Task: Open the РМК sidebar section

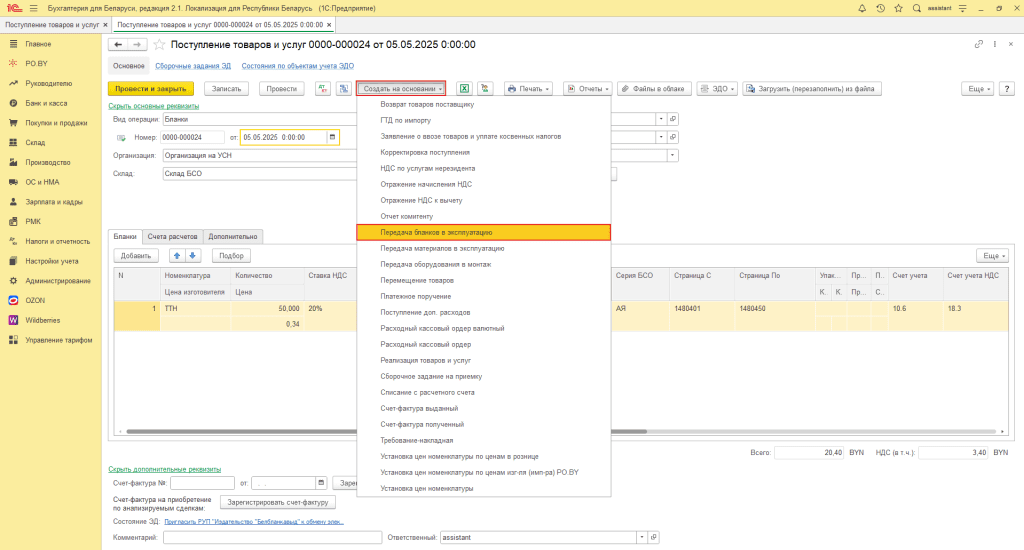Action: pyautogui.click(x=33, y=221)
